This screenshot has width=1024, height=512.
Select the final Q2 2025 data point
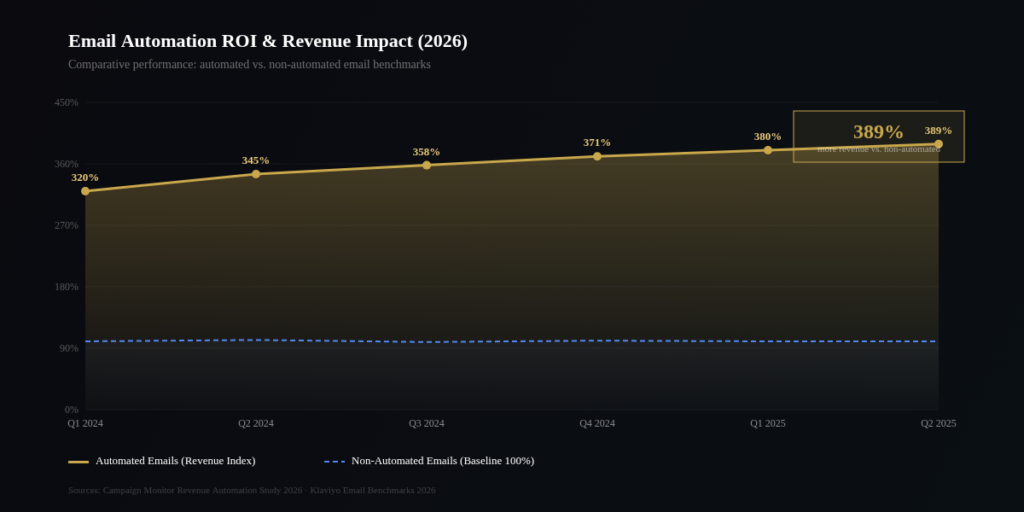click(x=938, y=144)
